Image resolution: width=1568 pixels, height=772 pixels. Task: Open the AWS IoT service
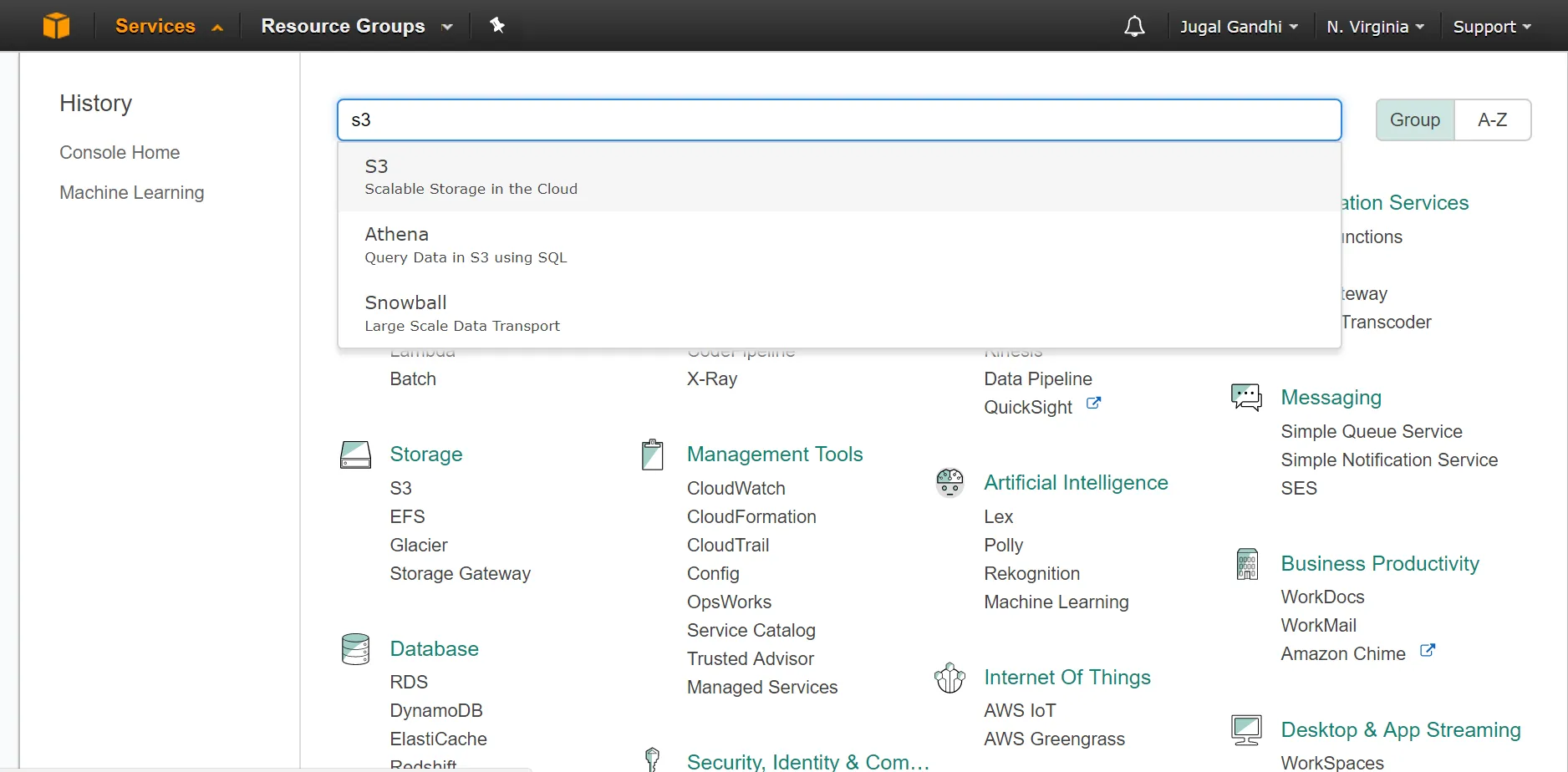(1020, 711)
